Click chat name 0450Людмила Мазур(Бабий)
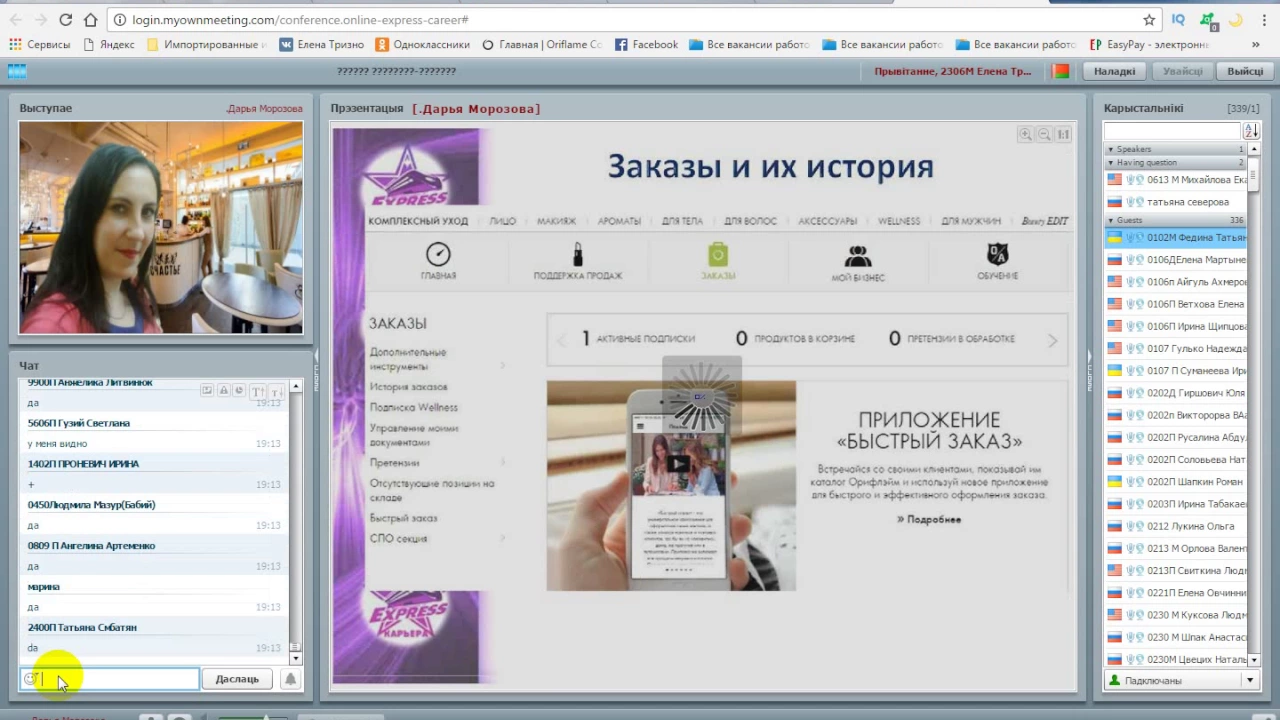Screen dimensions: 1280x720 (91, 505)
